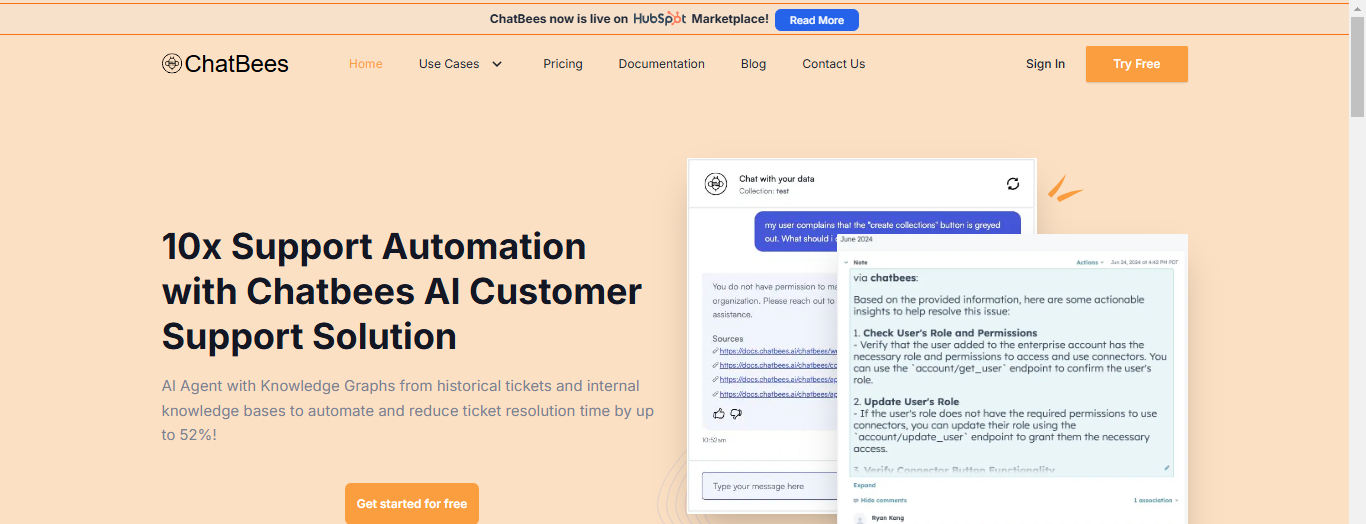This screenshot has height=524, width=1366.
Task: Open the Documentation page
Action: (x=661, y=64)
